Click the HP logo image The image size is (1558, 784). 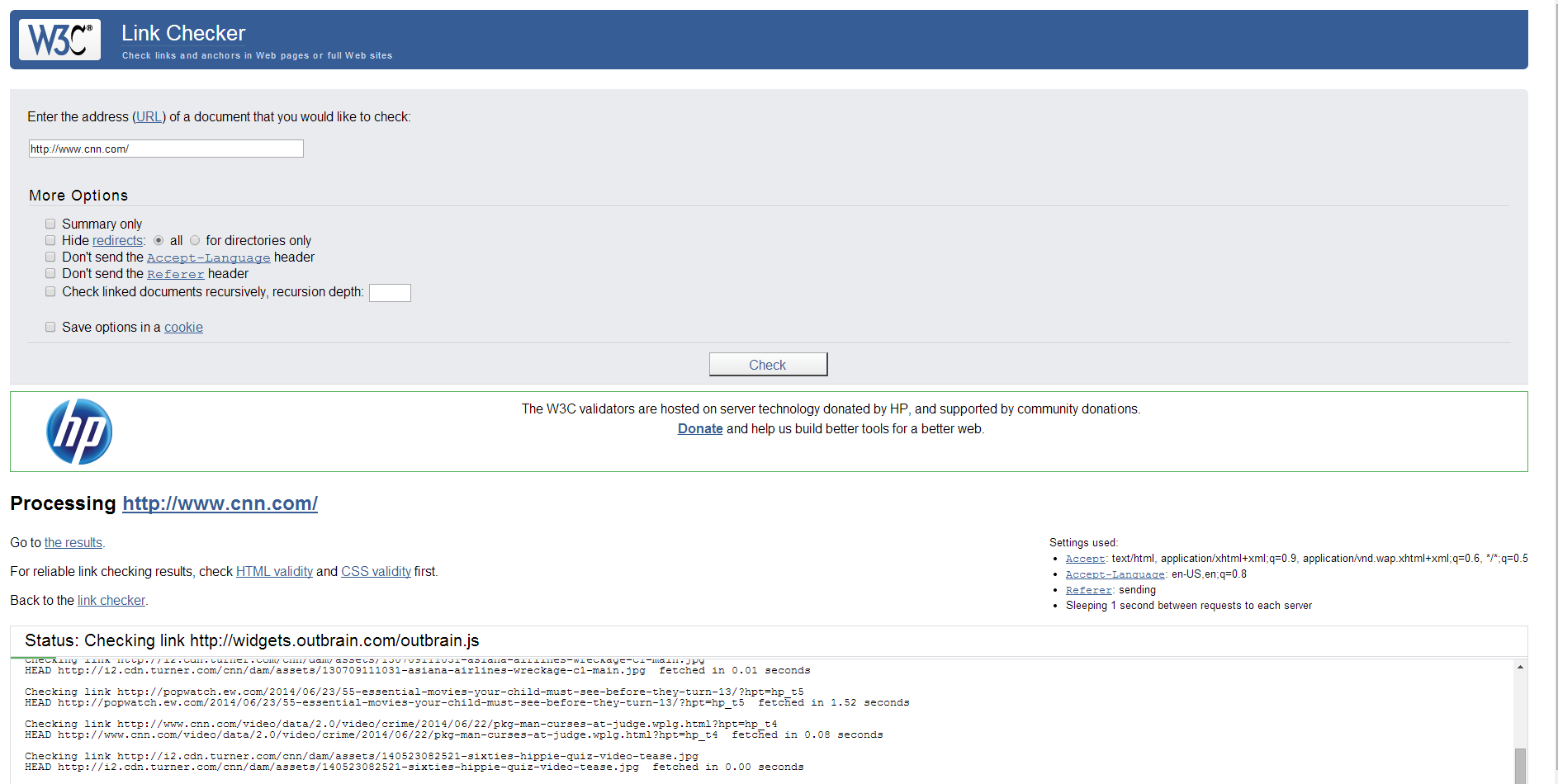[x=79, y=432]
